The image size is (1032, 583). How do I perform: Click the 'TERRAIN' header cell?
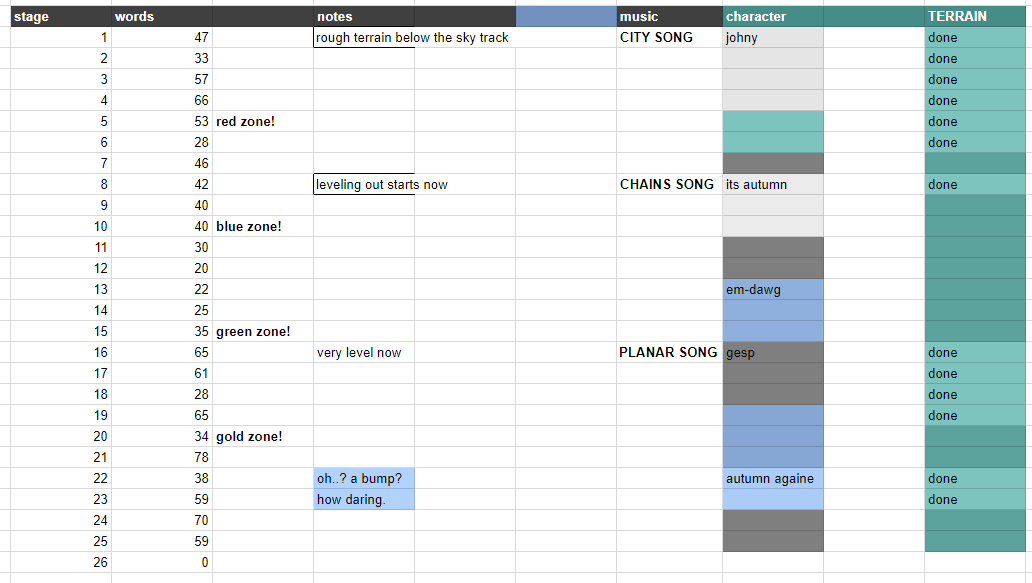tap(976, 16)
